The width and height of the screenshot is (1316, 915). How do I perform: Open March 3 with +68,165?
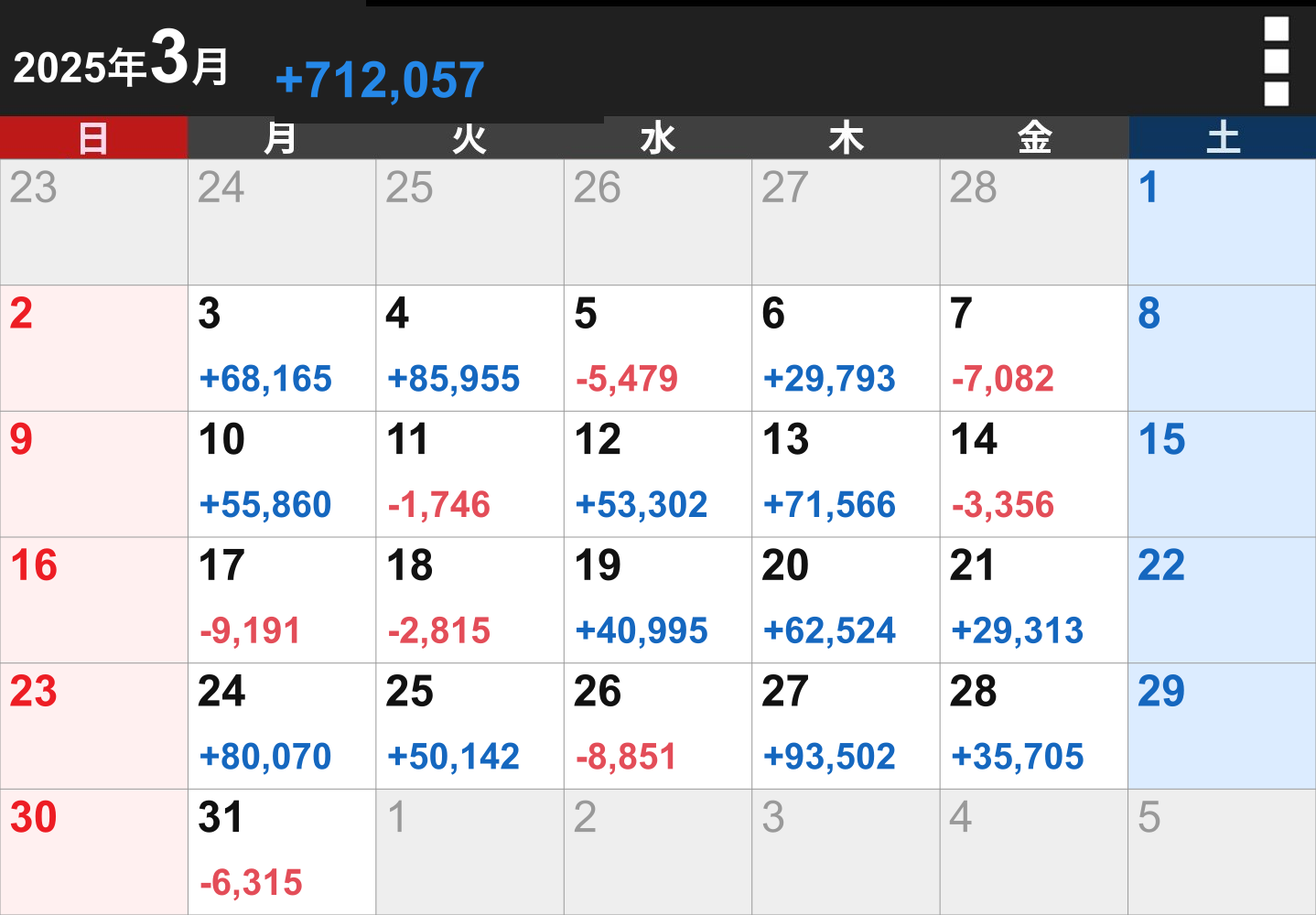(x=282, y=349)
